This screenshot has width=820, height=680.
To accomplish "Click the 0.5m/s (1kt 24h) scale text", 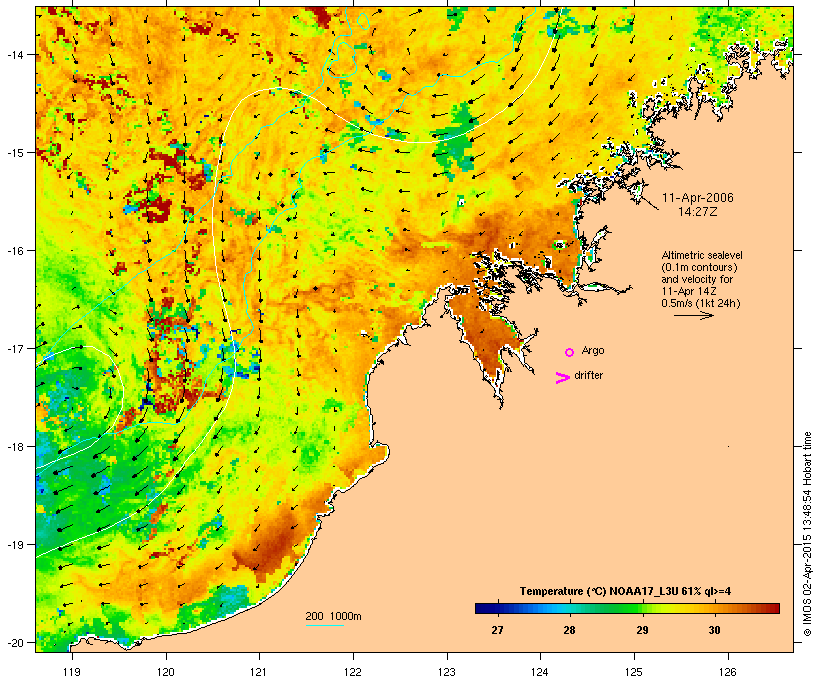I will (x=701, y=303).
